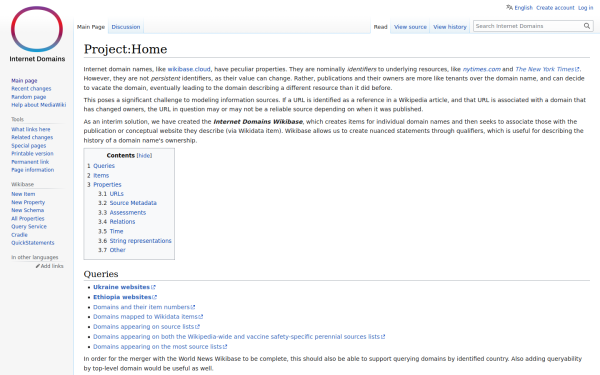600x375 pixels.
Task: Click the Queries section heading
Action: coord(101,274)
